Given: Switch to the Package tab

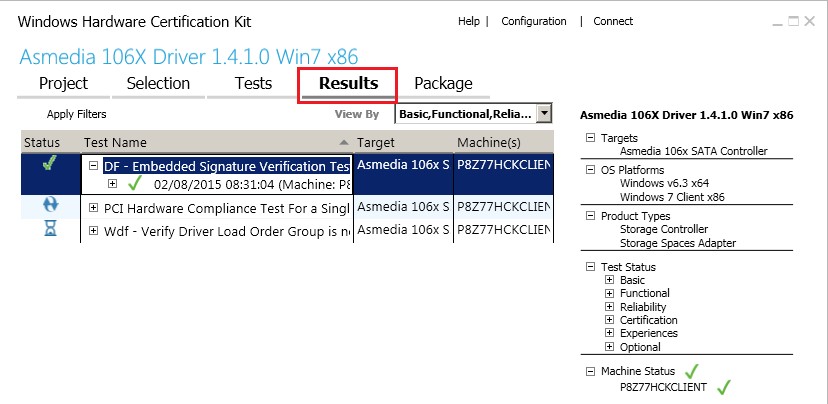Looking at the screenshot, I should pyautogui.click(x=443, y=83).
